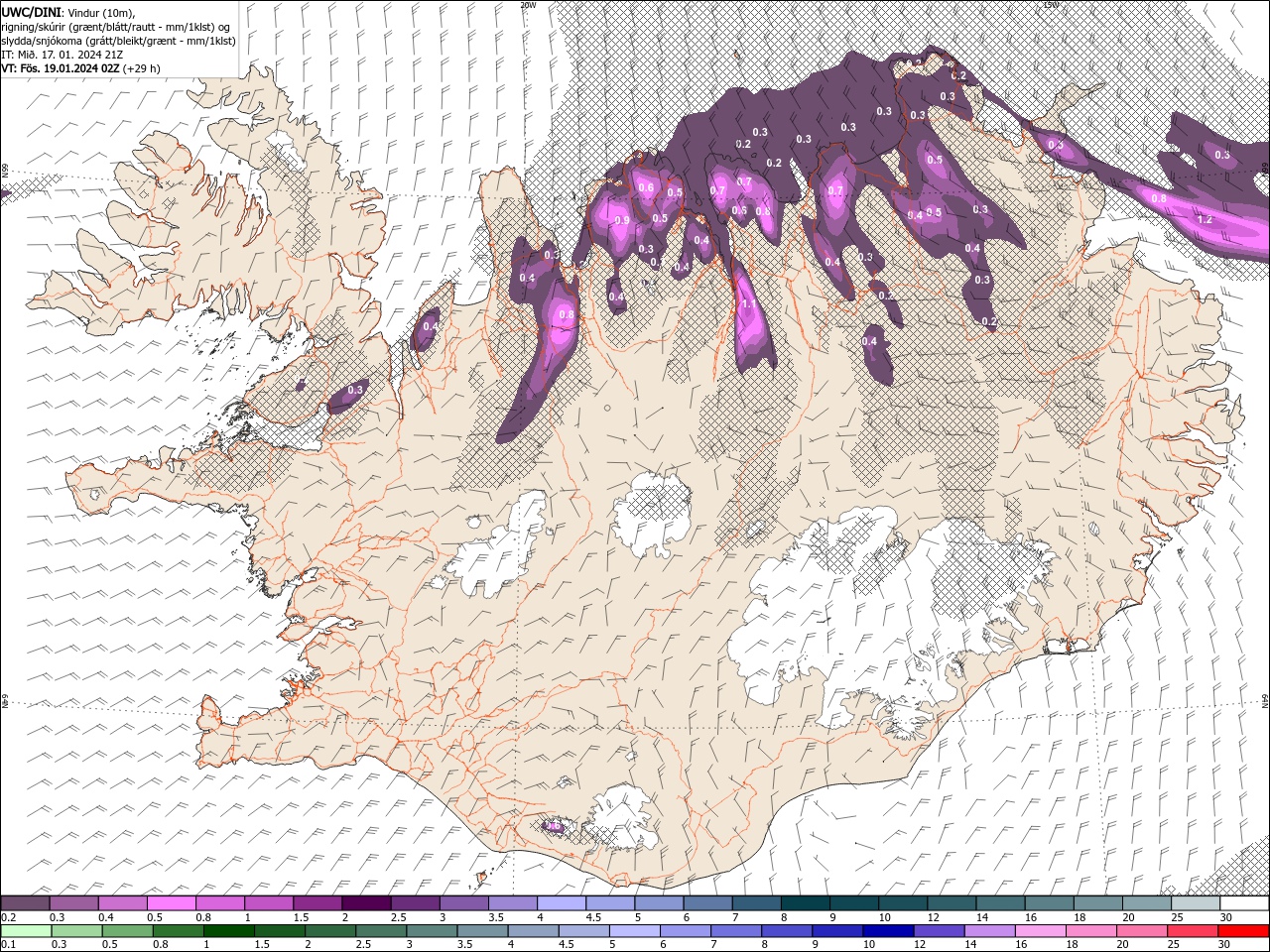Viewport: 1270px width, 952px height.
Task: Click the 0.9 snowfall value label
Action: (x=622, y=220)
